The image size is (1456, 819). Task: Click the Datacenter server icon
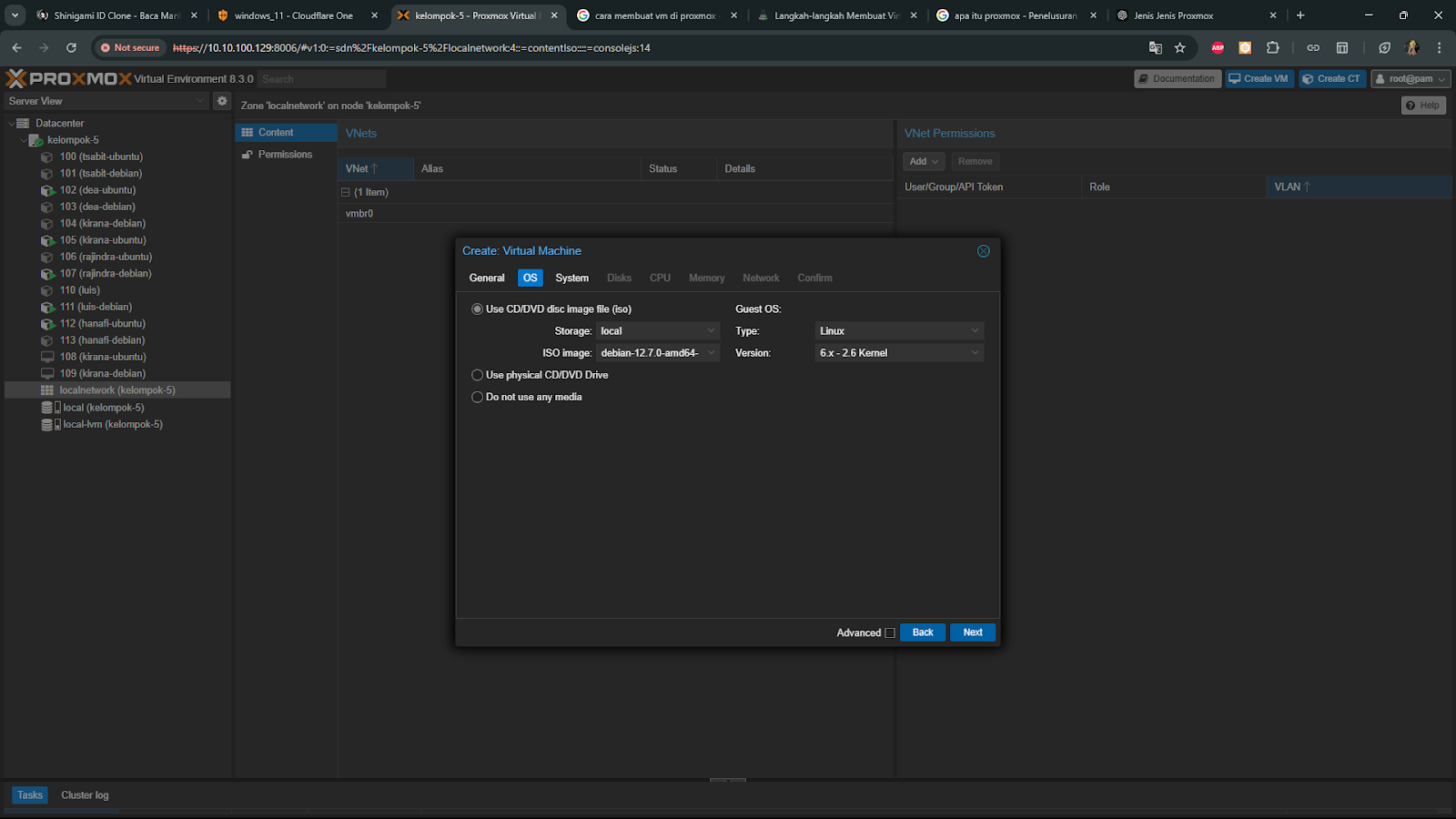tap(24, 123)
